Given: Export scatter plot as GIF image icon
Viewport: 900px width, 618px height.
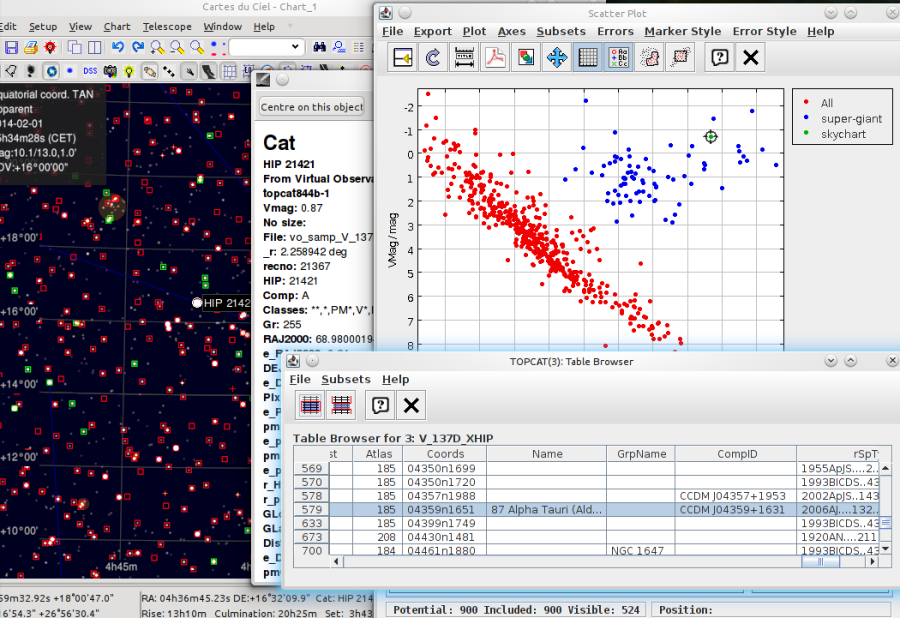Looking at the screenshot, I should (526, 57).
